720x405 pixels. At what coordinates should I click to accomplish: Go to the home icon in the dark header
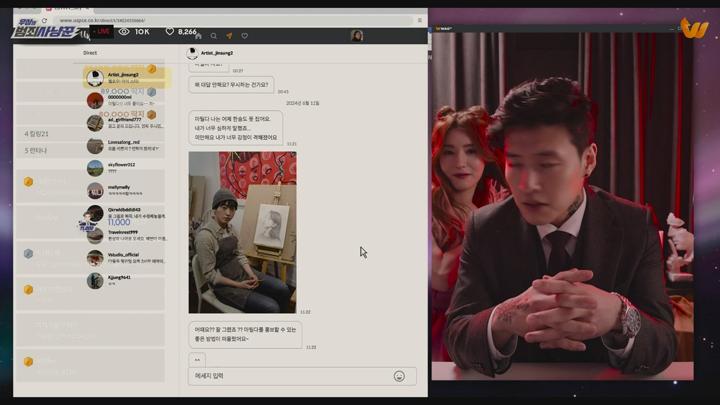(198, 35)
